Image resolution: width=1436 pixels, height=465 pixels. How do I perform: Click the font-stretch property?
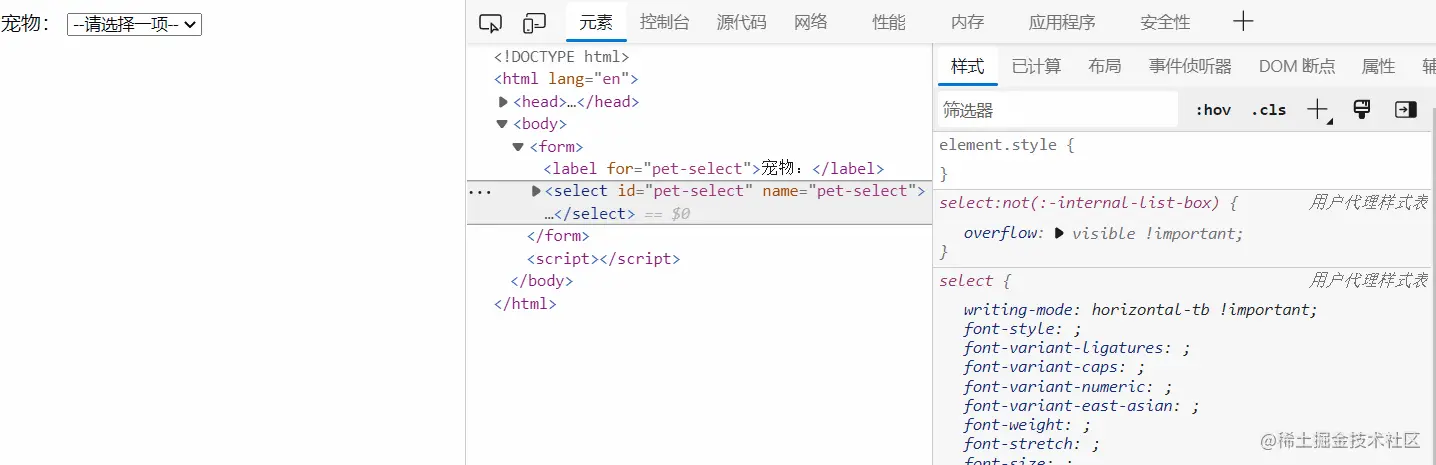(1019, 443)
